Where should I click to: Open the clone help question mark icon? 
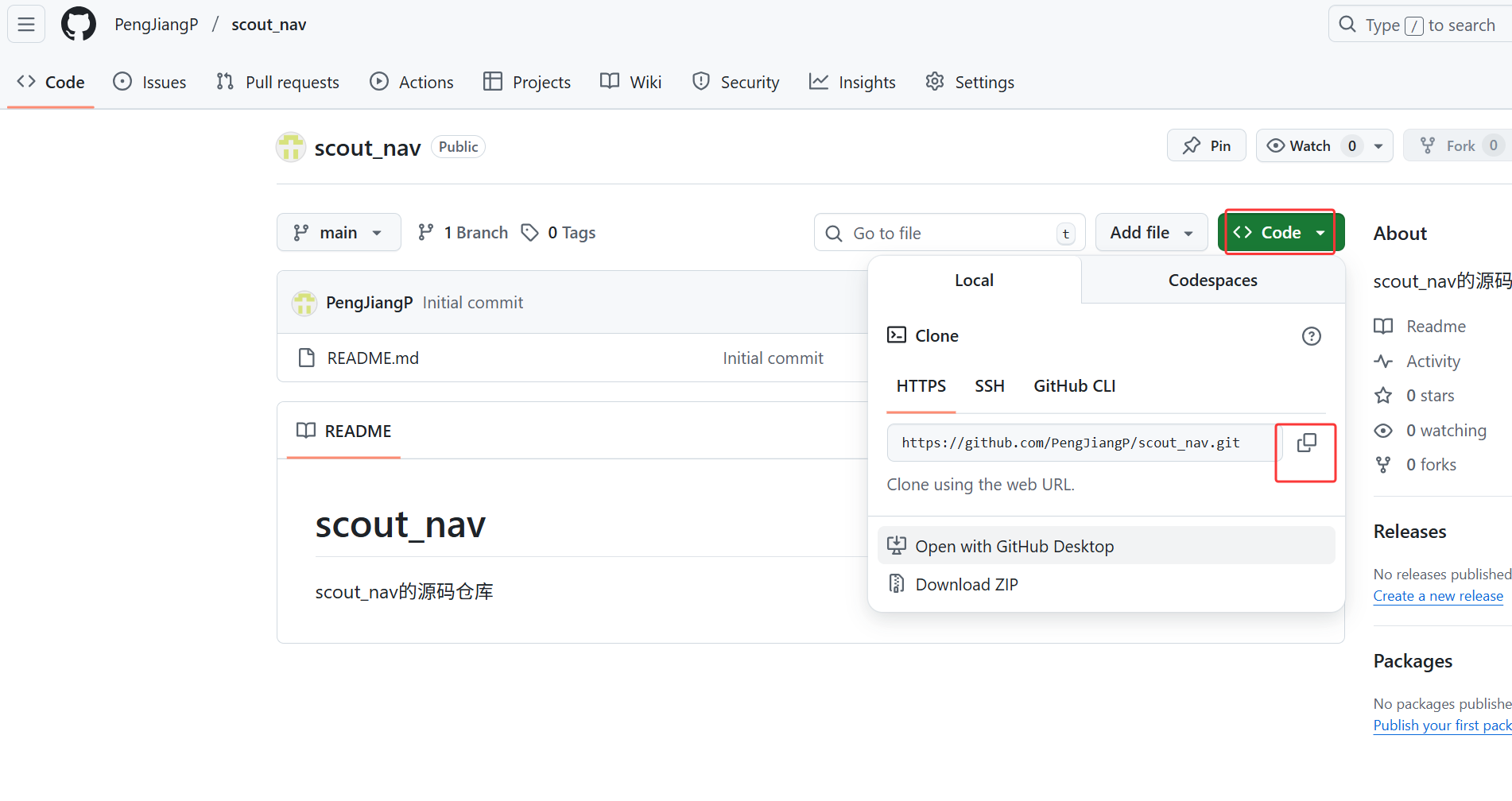coord(1312,336)
